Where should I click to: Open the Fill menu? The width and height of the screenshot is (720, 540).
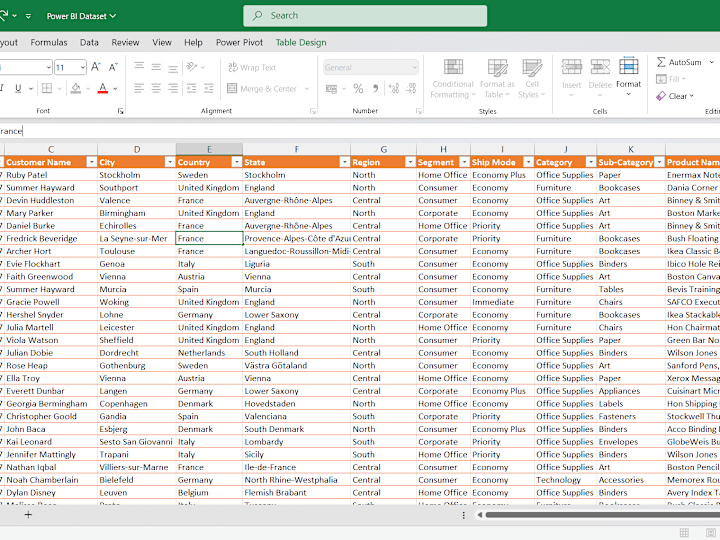pyautogui.click(x=671, y=79)
